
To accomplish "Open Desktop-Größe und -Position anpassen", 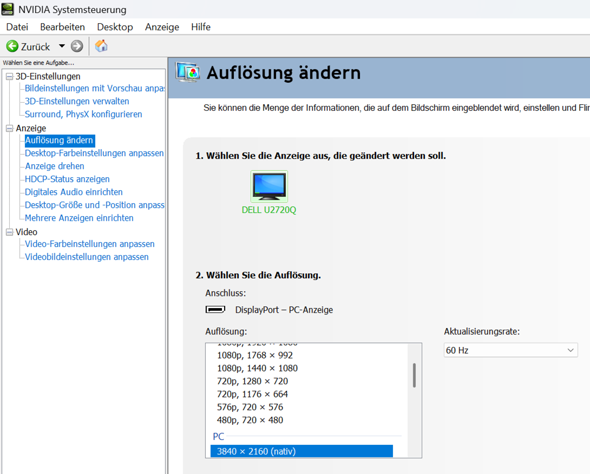I will pos(94,205).
